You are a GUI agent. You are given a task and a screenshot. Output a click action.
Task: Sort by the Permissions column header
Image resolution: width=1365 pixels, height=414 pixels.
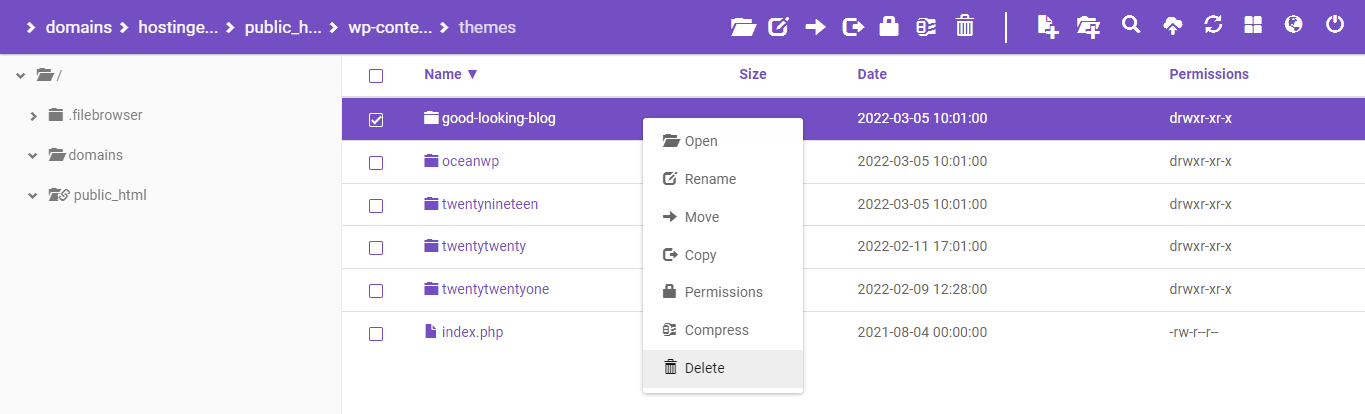click(1209, 74)
